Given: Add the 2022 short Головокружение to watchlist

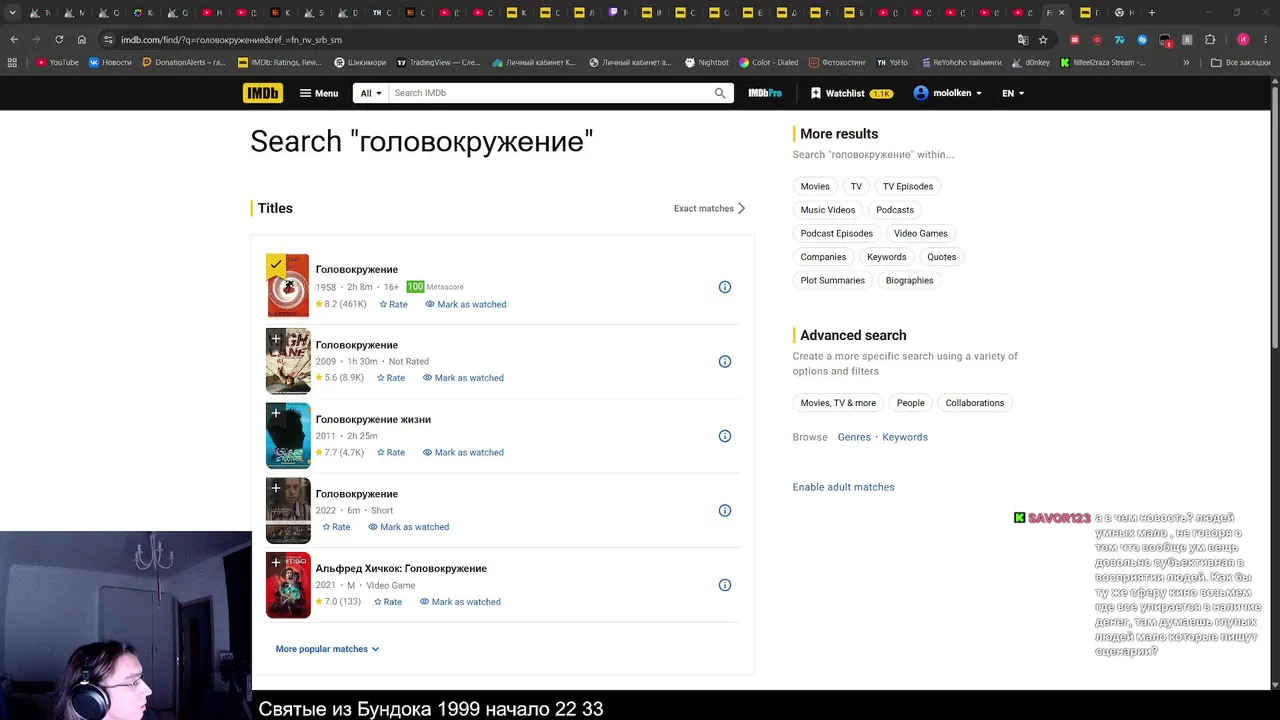Looking at the screenshot, I should pyautogui.click(x=276, y=489).
